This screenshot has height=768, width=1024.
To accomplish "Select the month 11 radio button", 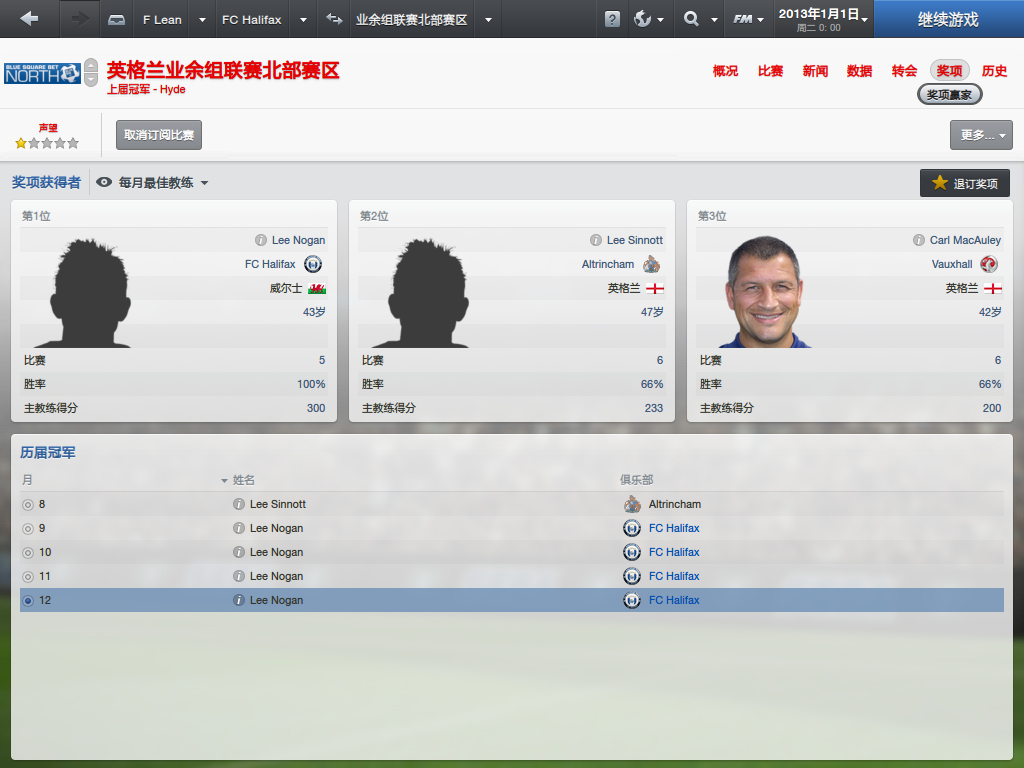I will (28, 577).
